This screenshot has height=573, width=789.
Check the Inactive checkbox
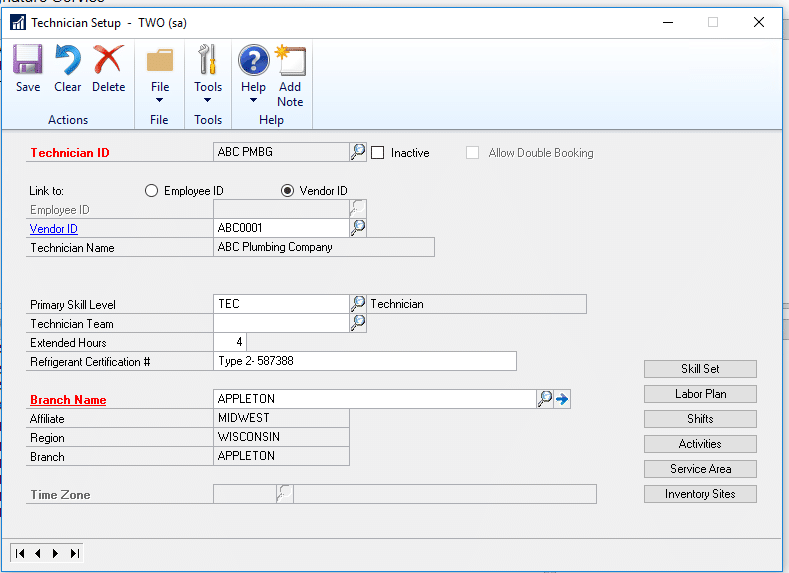pyautogui.click(x=377, y=153)
